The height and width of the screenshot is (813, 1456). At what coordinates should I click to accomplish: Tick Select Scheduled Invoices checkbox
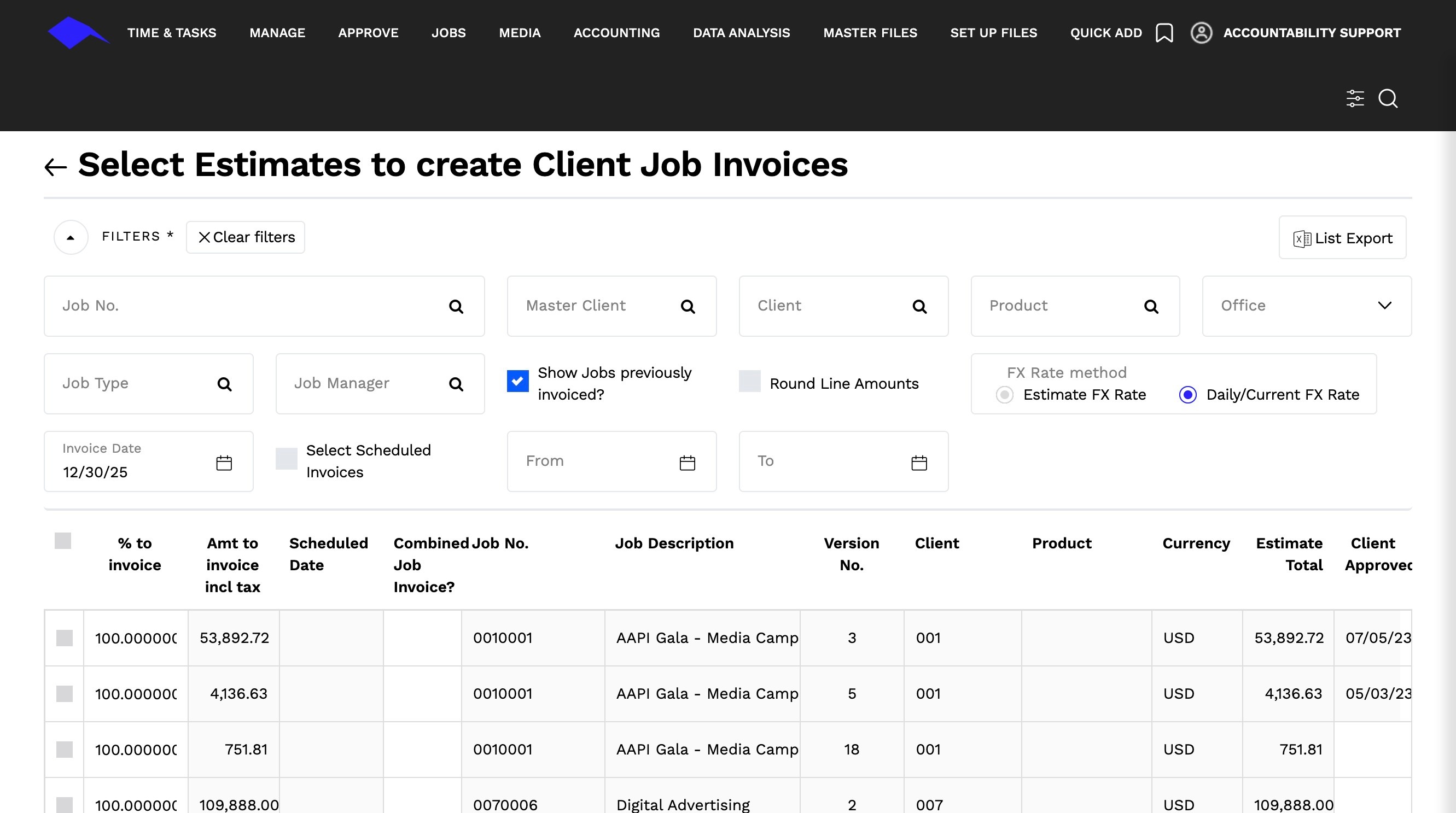[x=286, y=458]
